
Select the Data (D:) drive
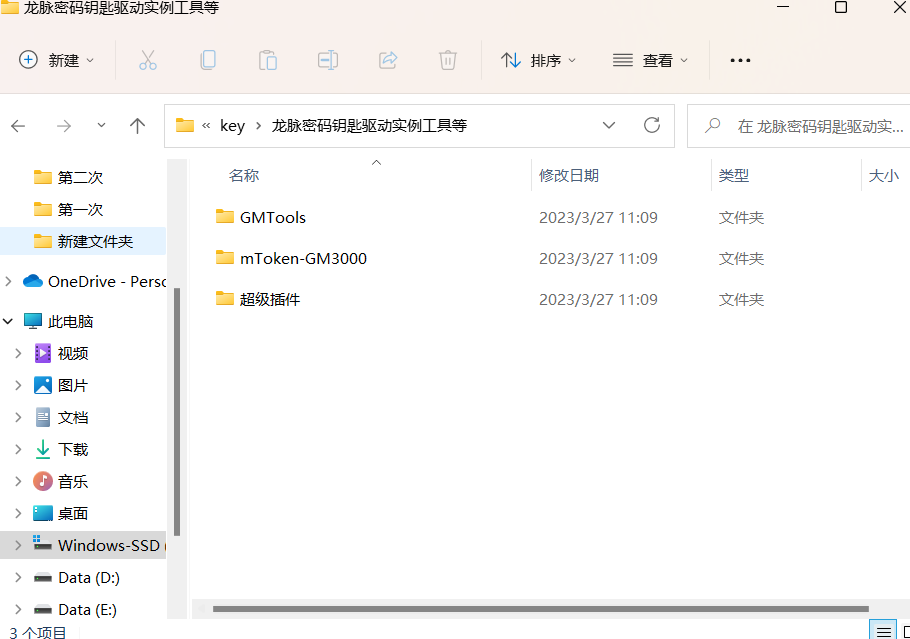click(89, 578)
